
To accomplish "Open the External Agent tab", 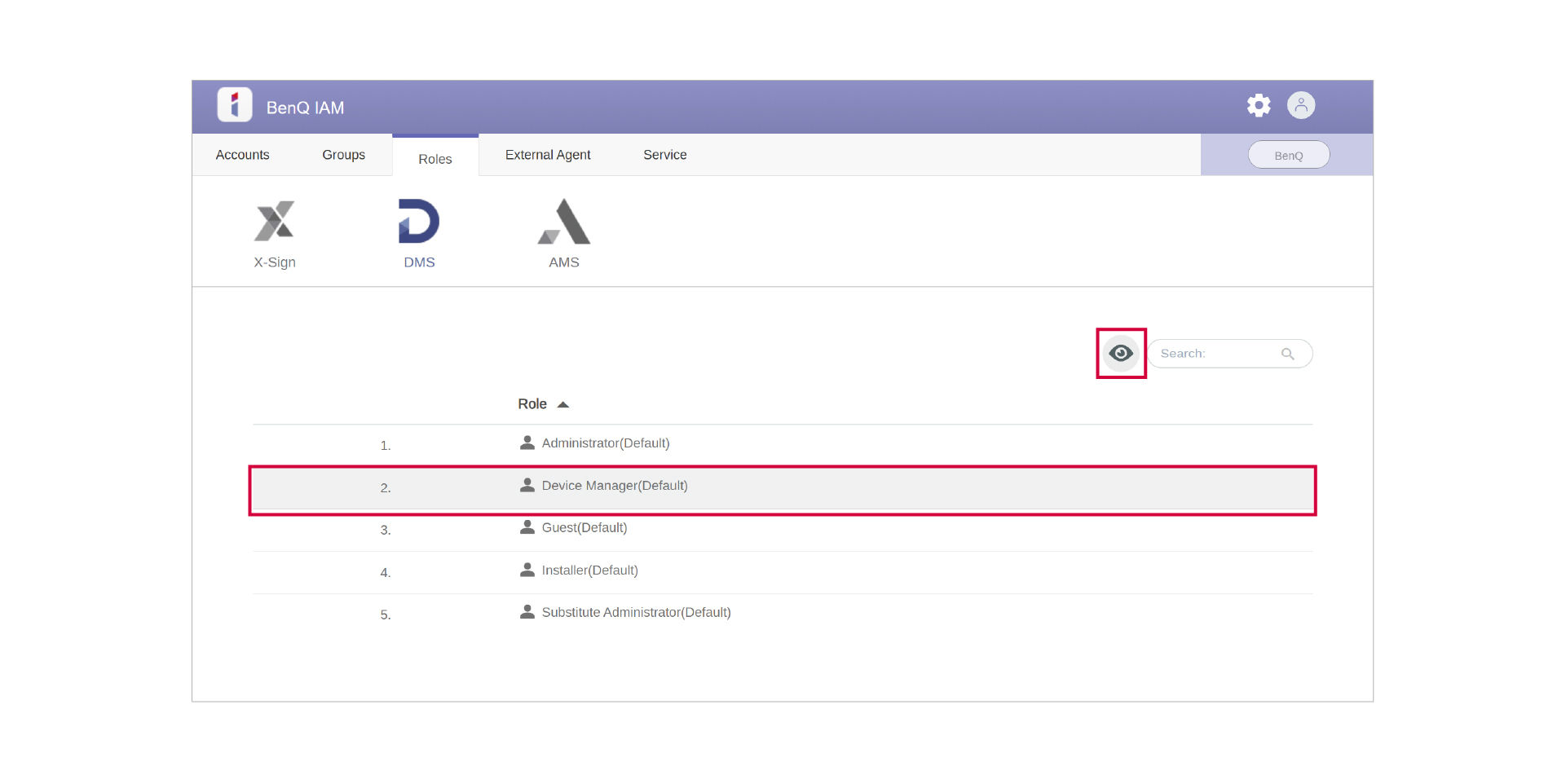I will tap(548, 155).
